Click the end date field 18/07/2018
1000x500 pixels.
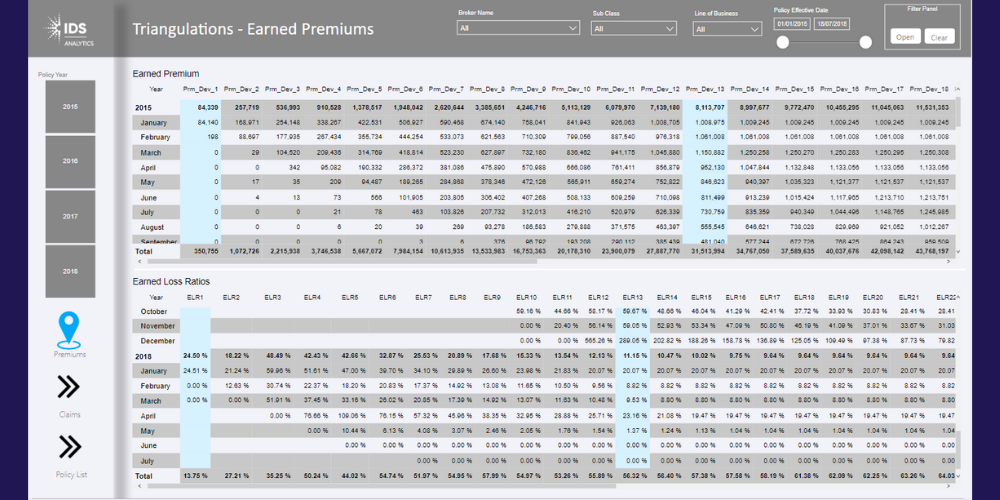coord(833,23)
